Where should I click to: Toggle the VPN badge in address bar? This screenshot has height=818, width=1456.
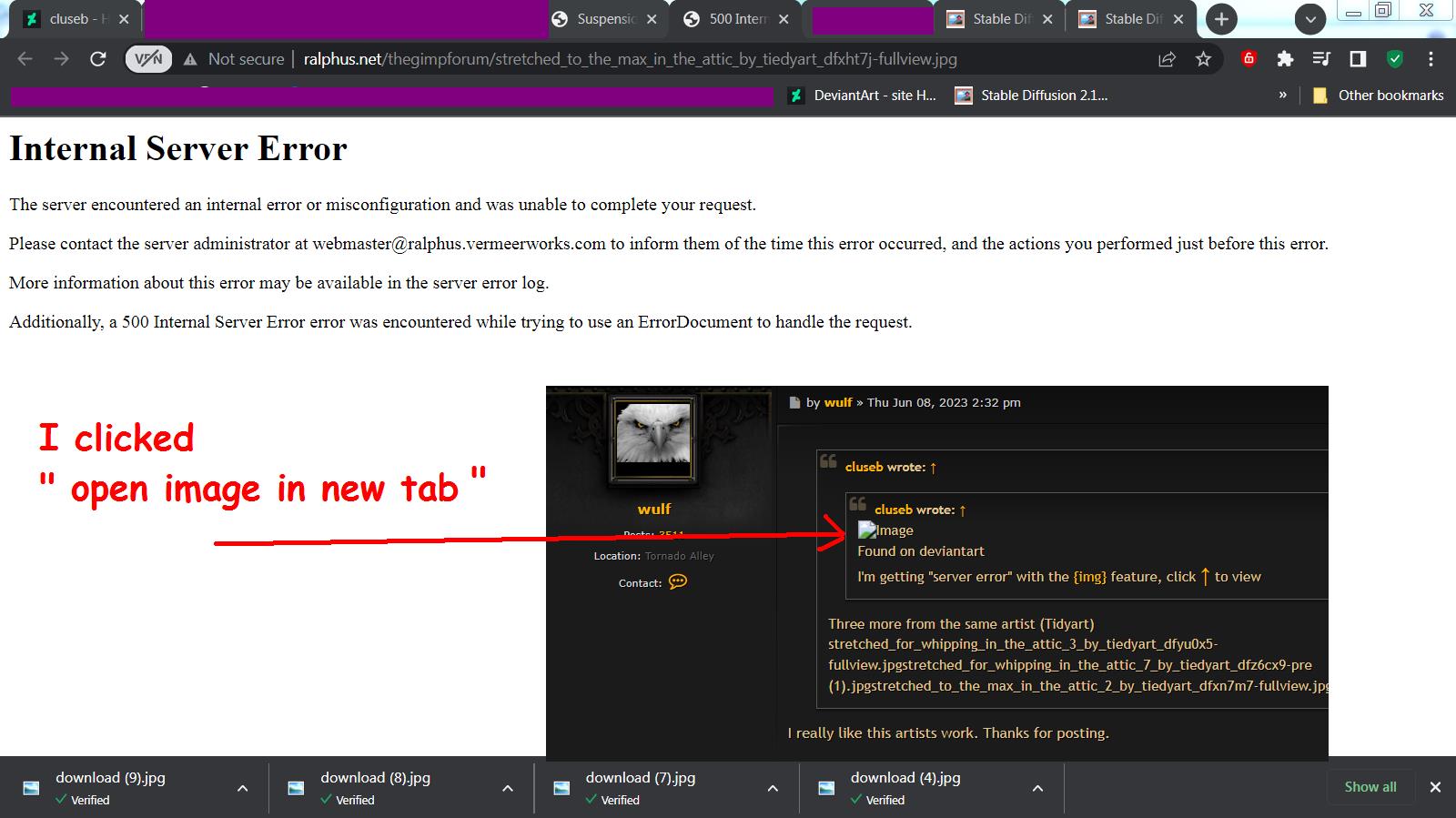pyautogui.click(x=147, y=59)
